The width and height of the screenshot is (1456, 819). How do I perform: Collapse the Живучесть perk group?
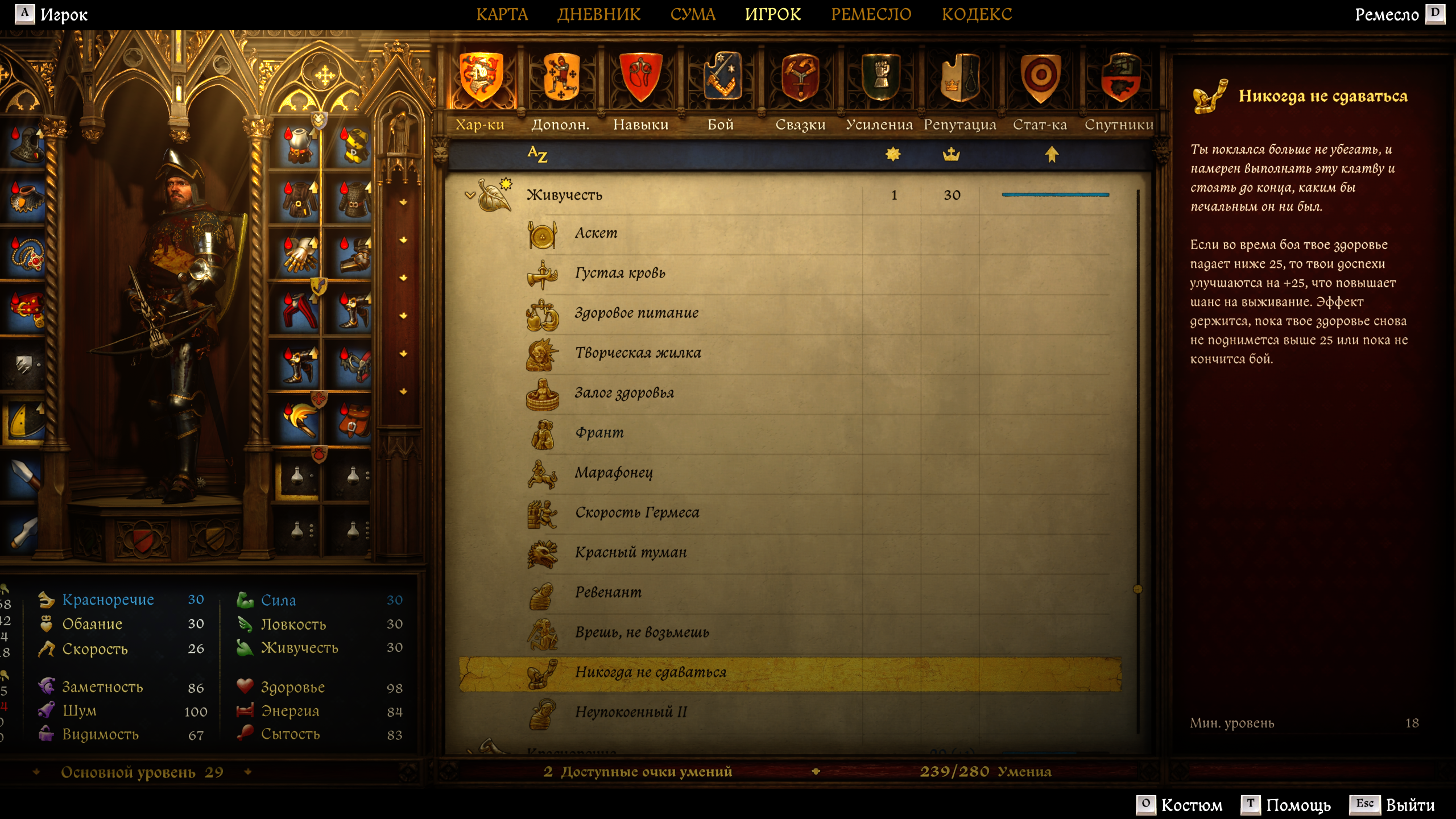(x=470, y=195)
